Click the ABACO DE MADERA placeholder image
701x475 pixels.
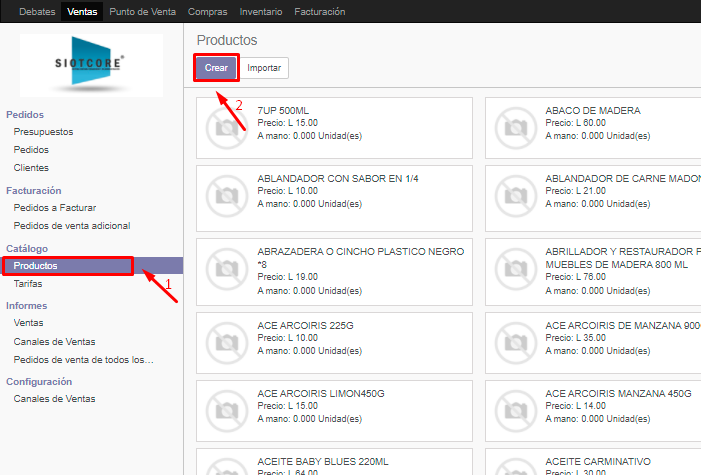click(515, 127)
